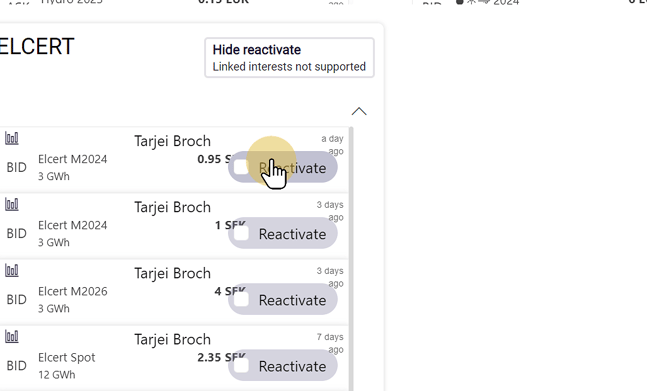Select the 12 GWh volume text

pyautogui.click(x=57, y=375)
